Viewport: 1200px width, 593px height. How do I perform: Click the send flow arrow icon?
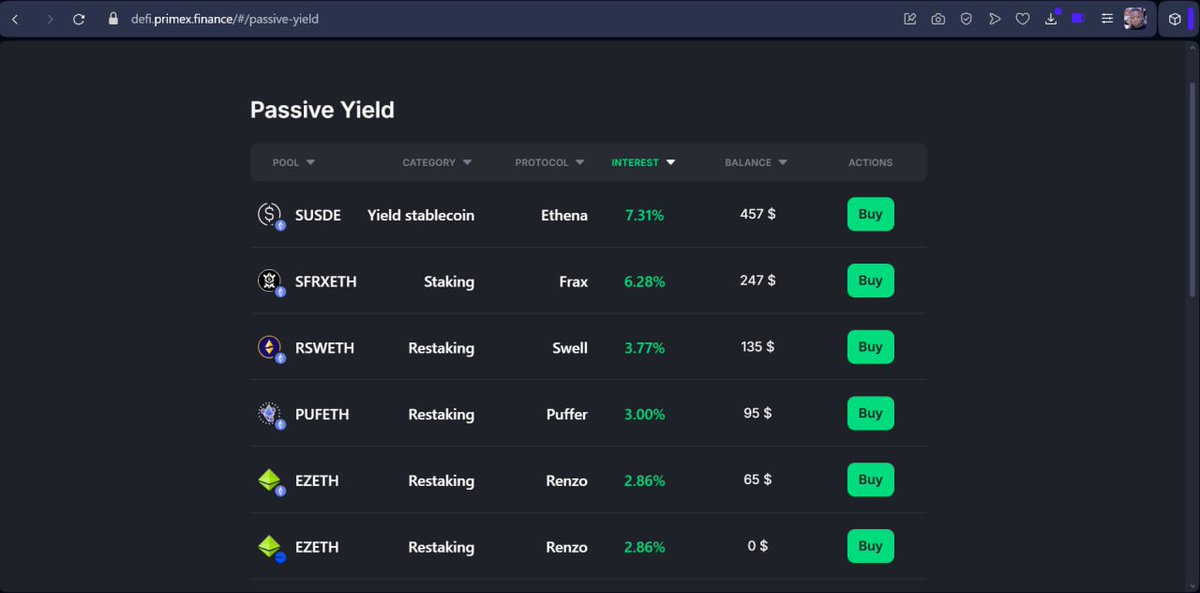click(x=994, y=19)
